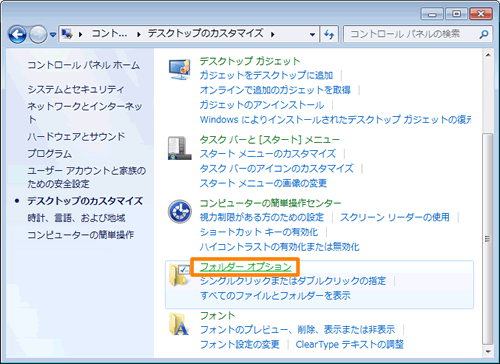Click ガジェットのアンインストール
The image size is (500, 364).
tap(262, 105)
